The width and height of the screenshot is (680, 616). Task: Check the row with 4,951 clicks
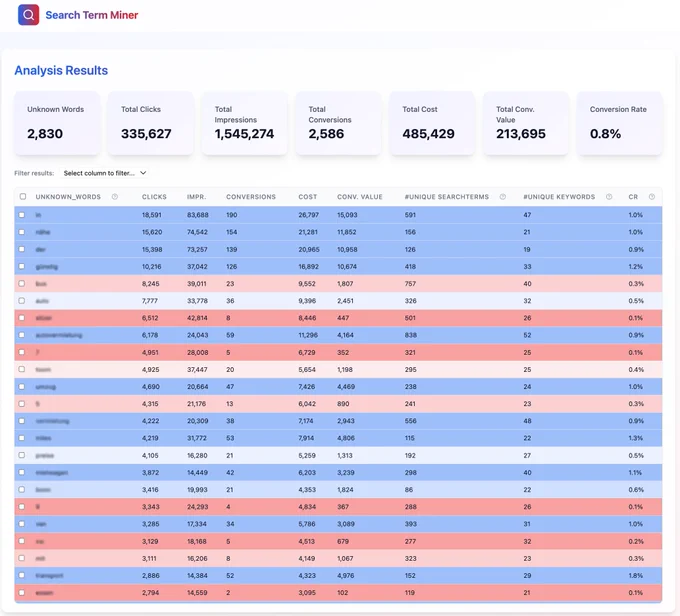point(22,352)
